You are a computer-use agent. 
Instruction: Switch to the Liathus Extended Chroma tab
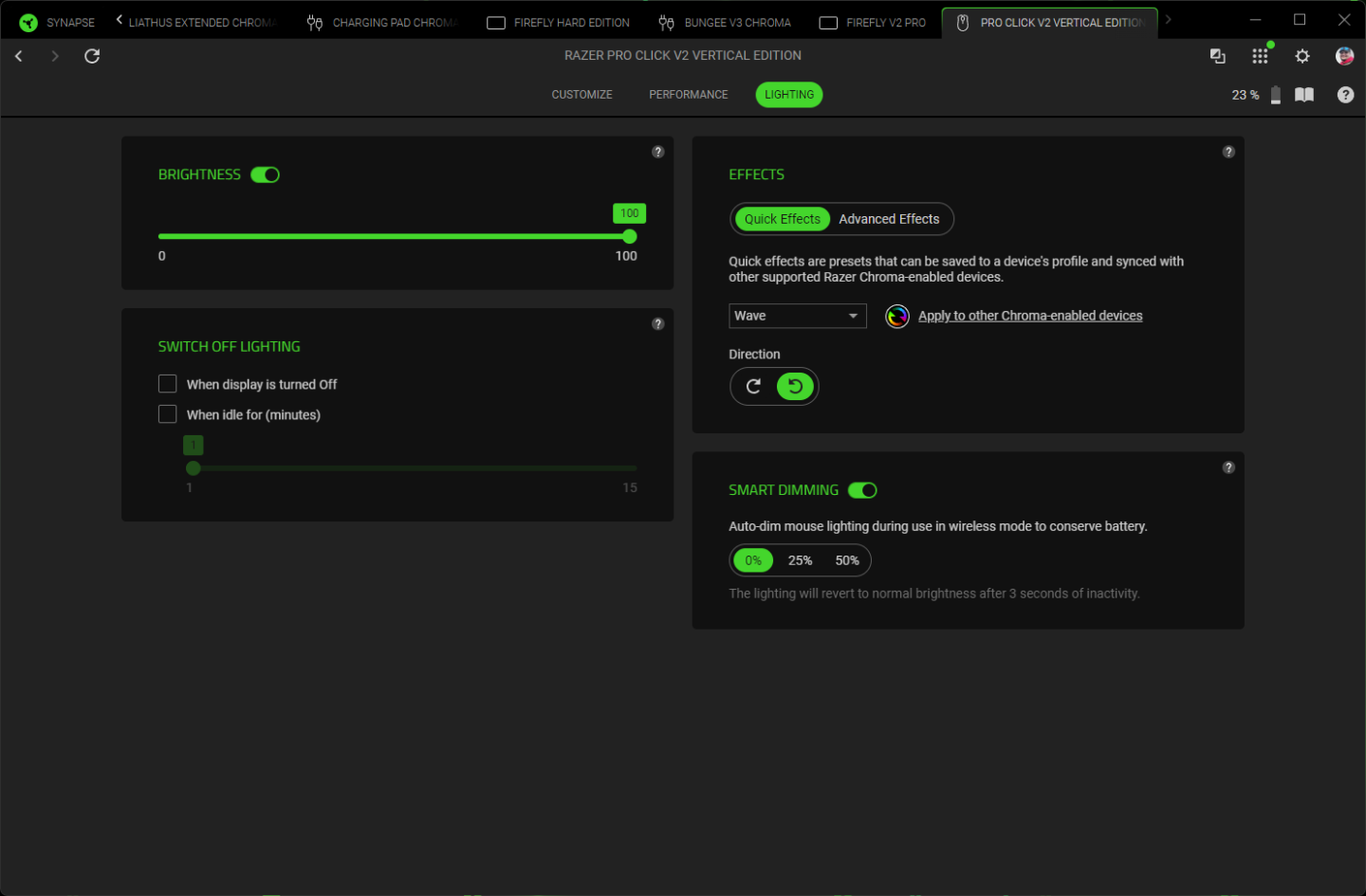(202, 23)
